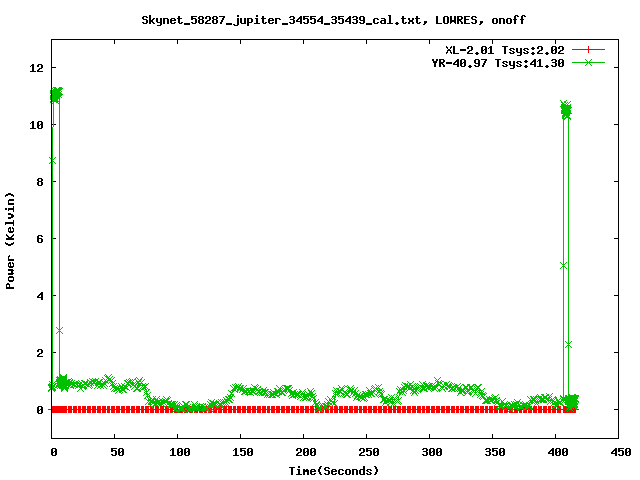The image size is (640, 480).
Task: Click x-axis tick label 100
Action: (x=180, y=452)
